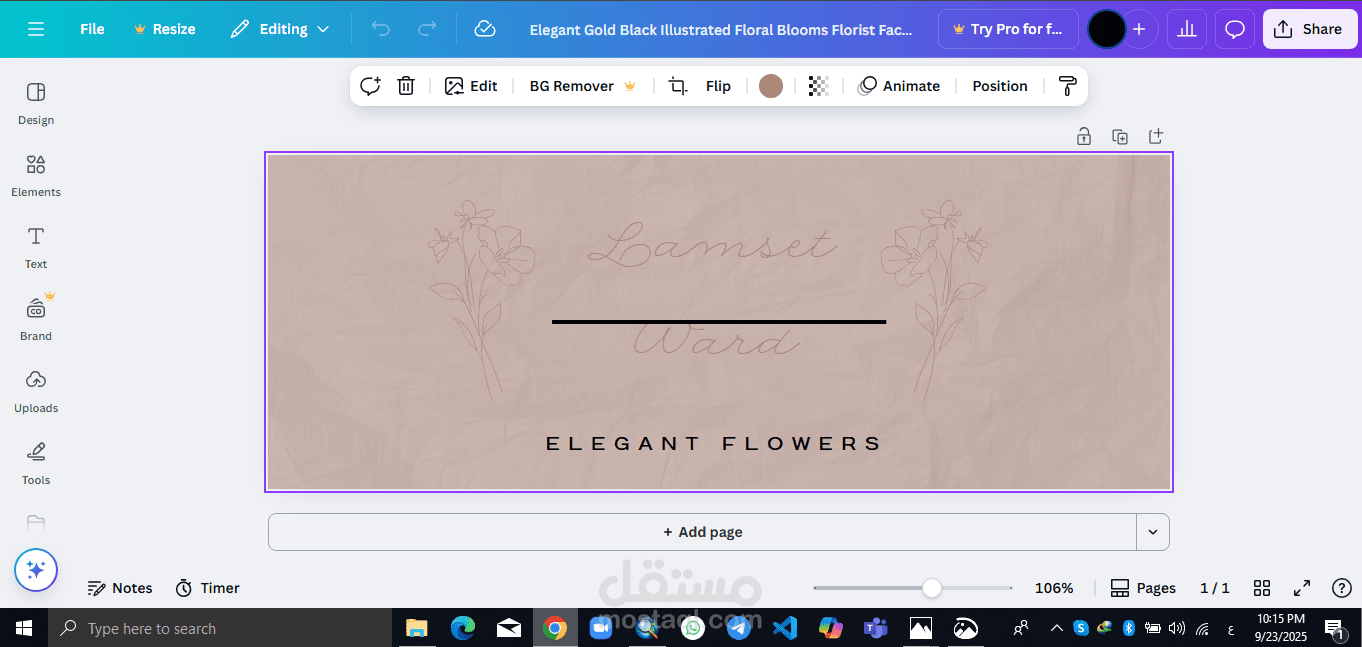The image size is (1362, 647).
Task: Copy style with paint roller icon
Action: click(x=1067, y=86)
